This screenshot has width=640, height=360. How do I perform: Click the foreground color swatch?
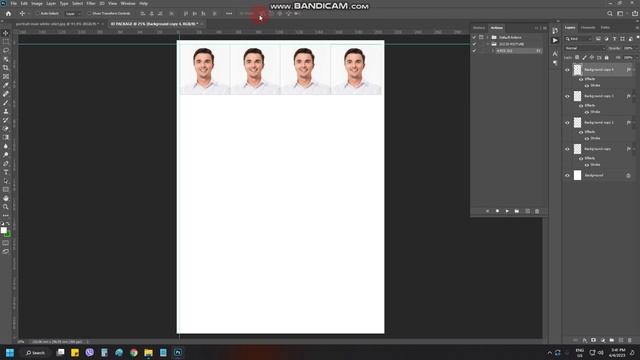click(4, 230)
